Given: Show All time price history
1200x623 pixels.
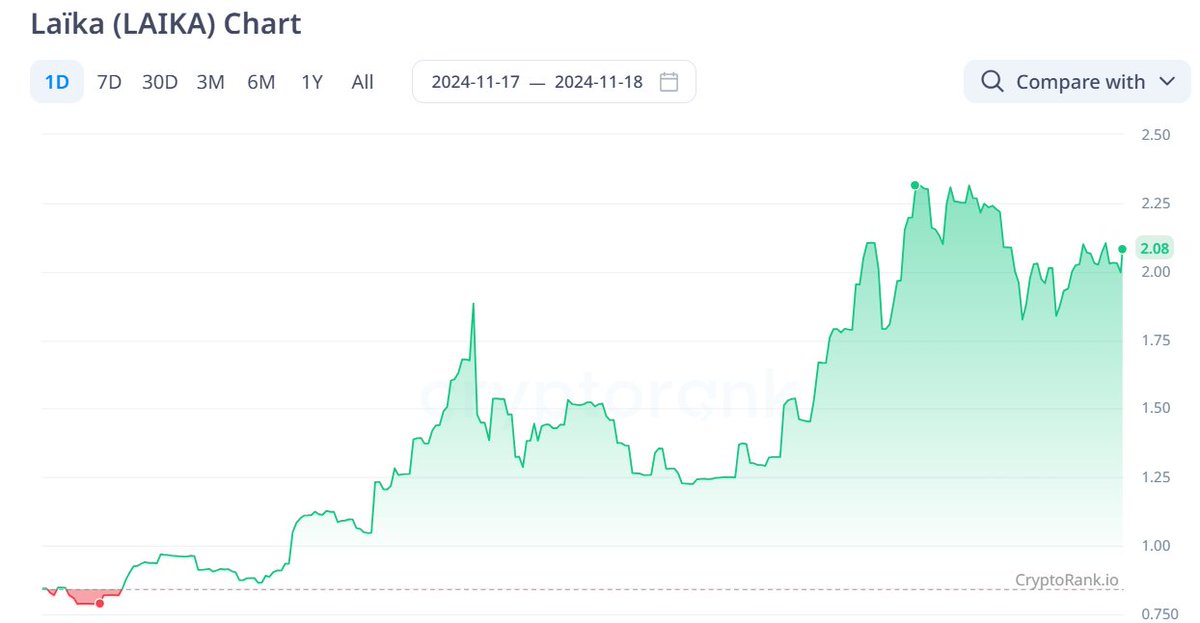Looking at the screenshot, I should click(363, 82).
